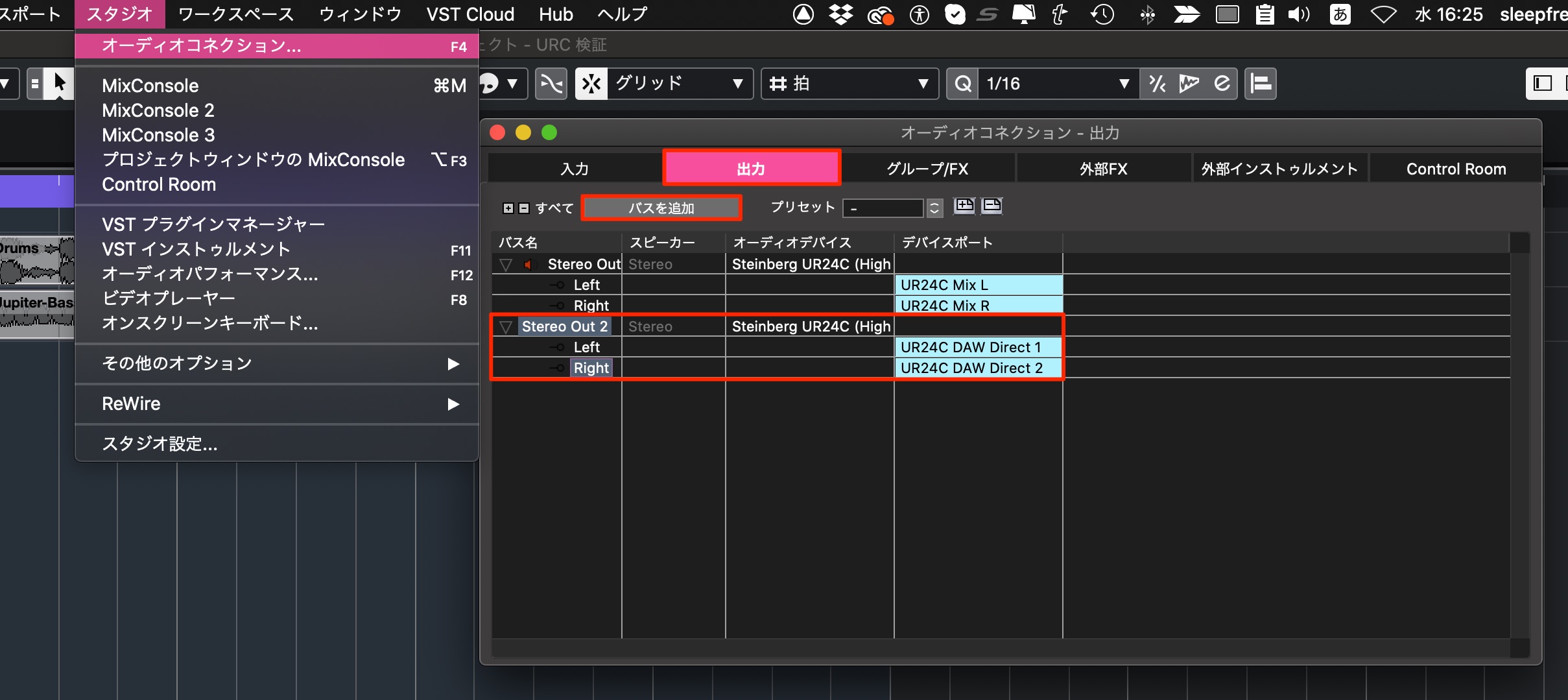Screen dimensions: 1568x700
Task: Open スタジオ設定 menu item
Action: 277,444
